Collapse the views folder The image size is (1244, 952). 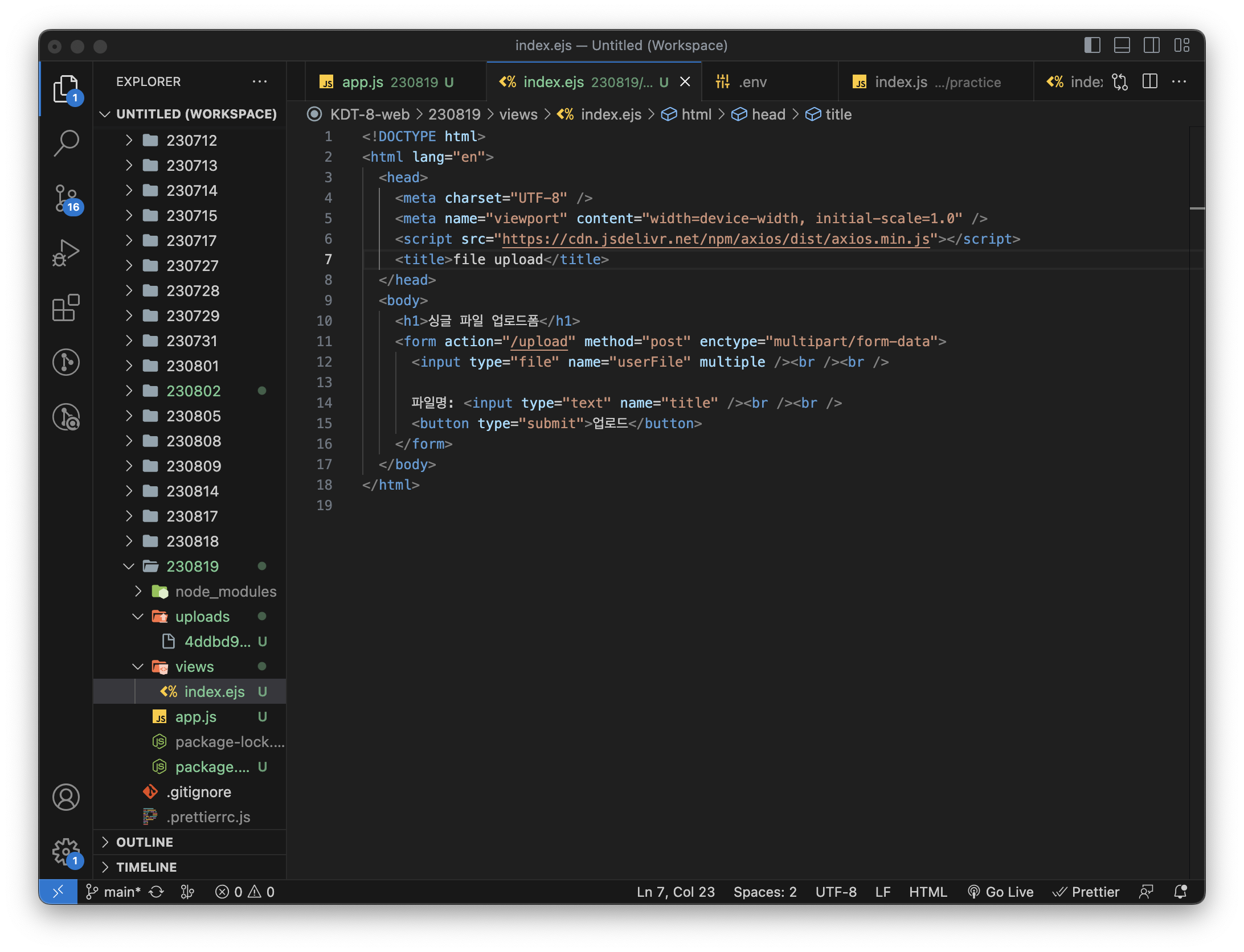click(190, 666)
